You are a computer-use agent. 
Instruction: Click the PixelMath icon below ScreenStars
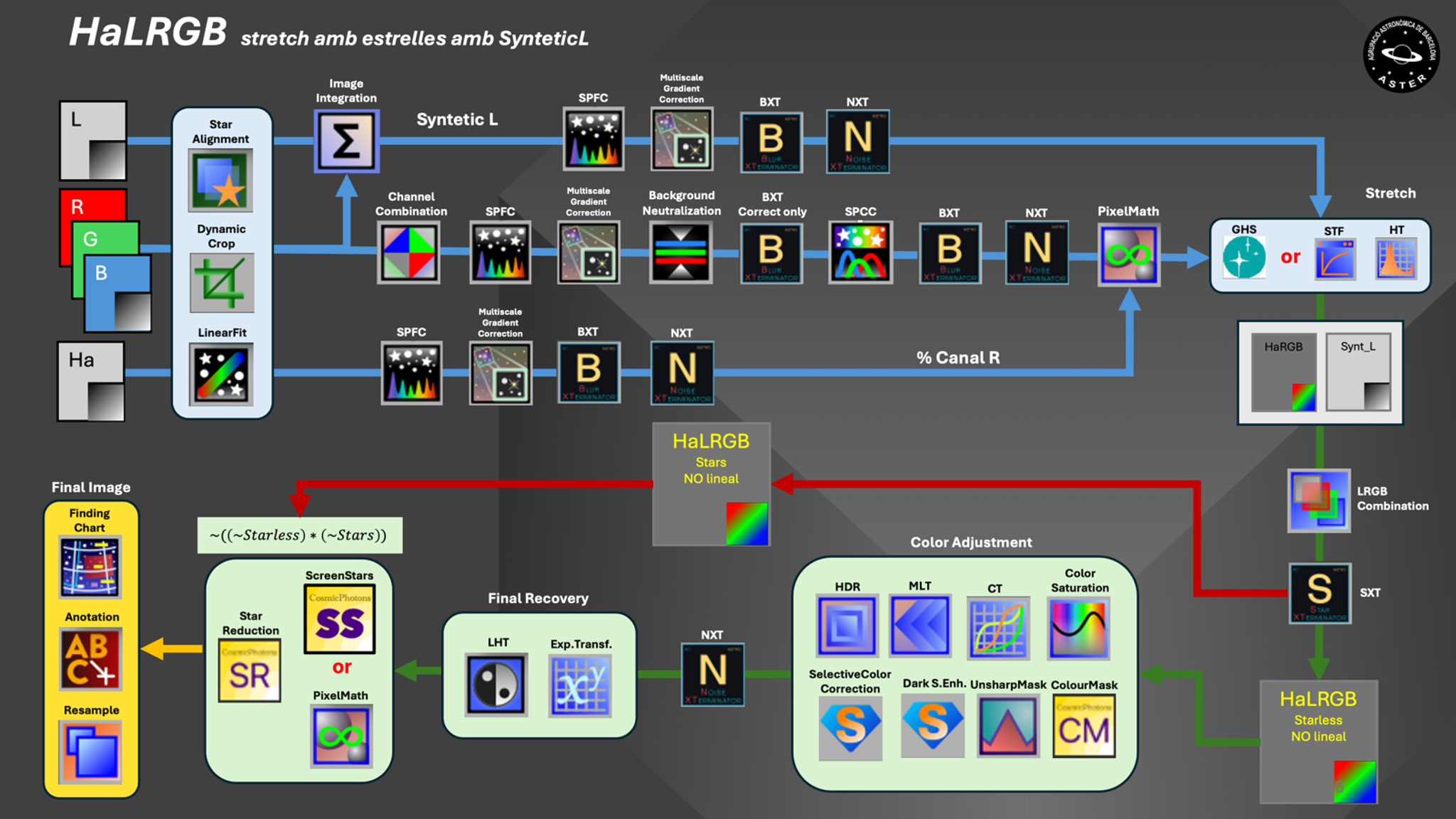[341, 736]
